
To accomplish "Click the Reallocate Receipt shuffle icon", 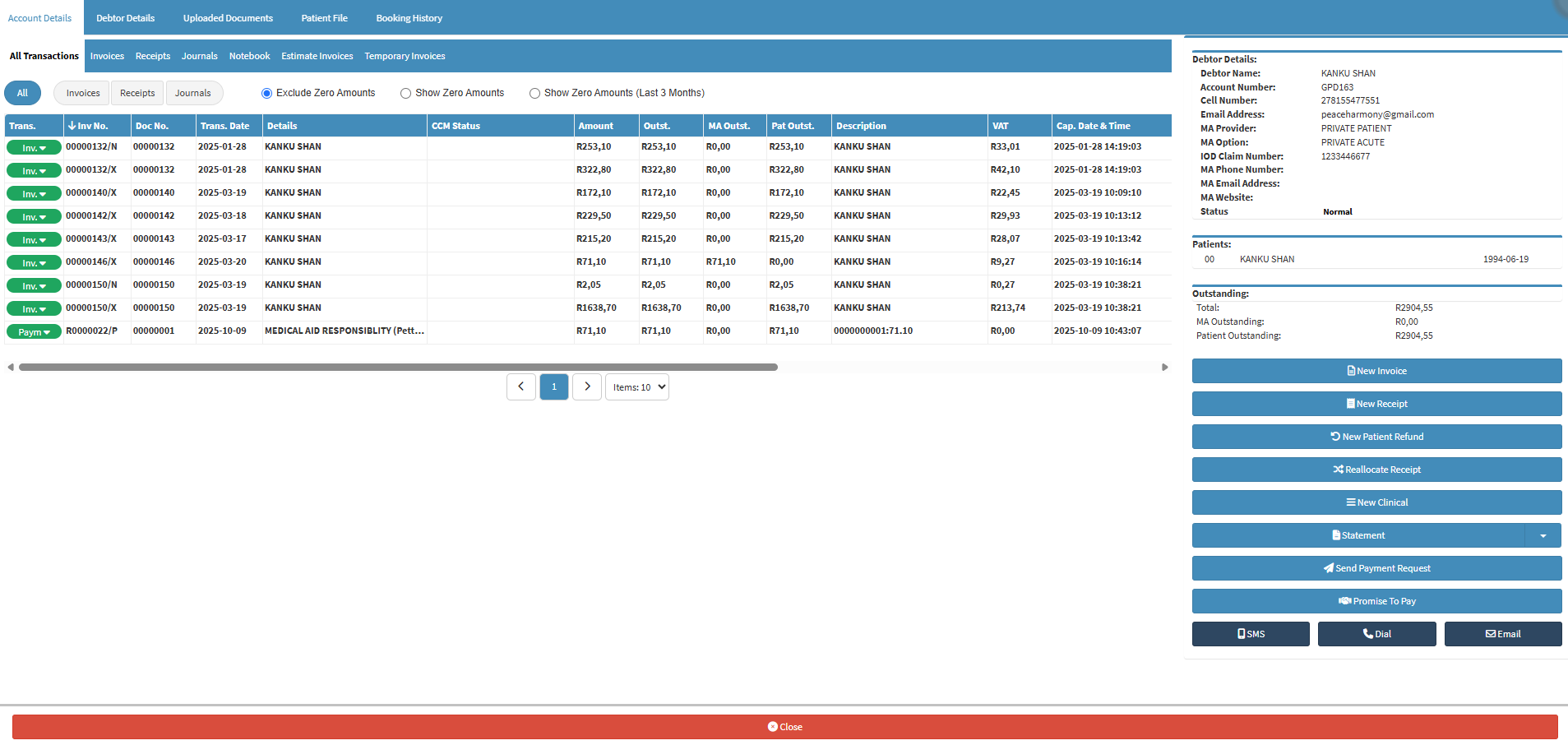I will pyautogui.click(x=1338, y=470).
